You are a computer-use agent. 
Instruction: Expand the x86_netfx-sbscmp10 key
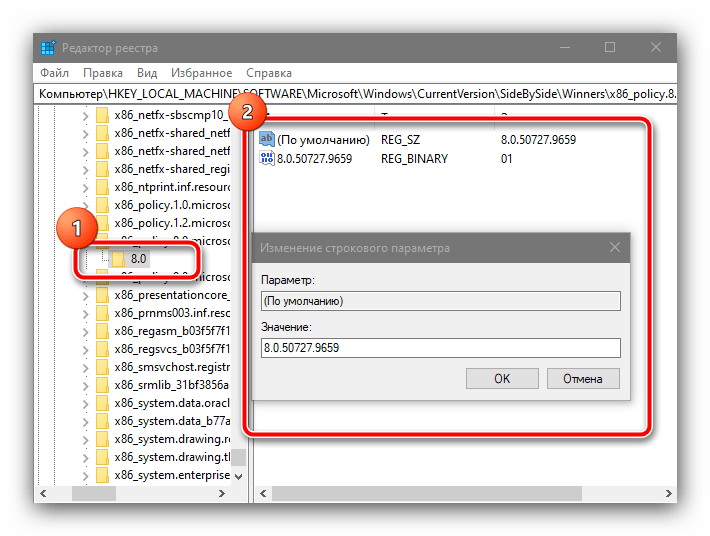pos(86,115)
